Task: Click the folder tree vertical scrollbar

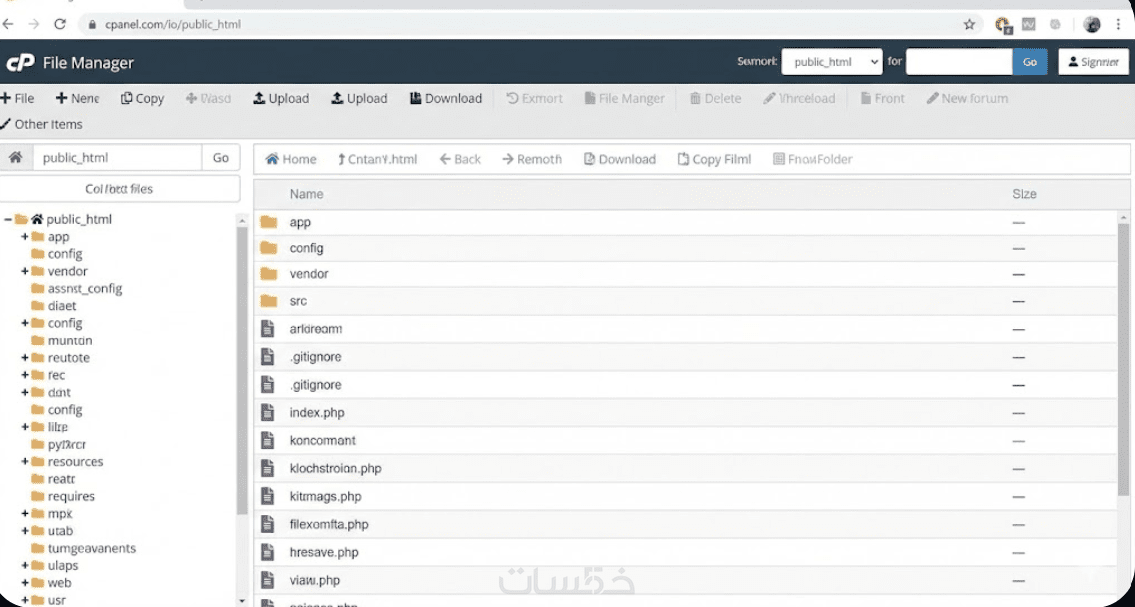Action: [x=242, y=369]
